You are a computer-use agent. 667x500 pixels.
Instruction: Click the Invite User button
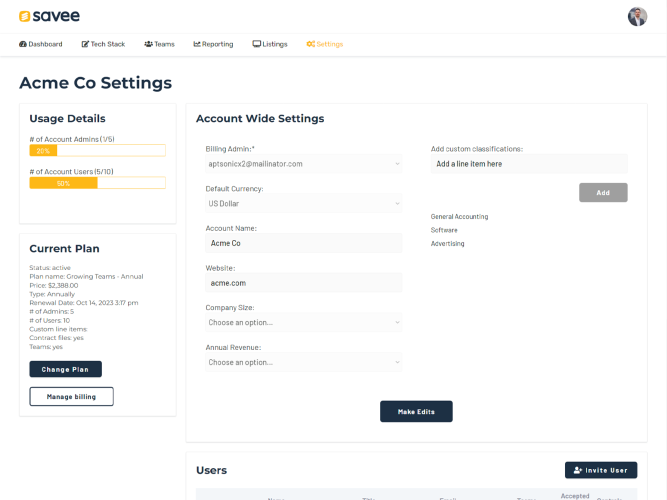(x=601, y=470)
